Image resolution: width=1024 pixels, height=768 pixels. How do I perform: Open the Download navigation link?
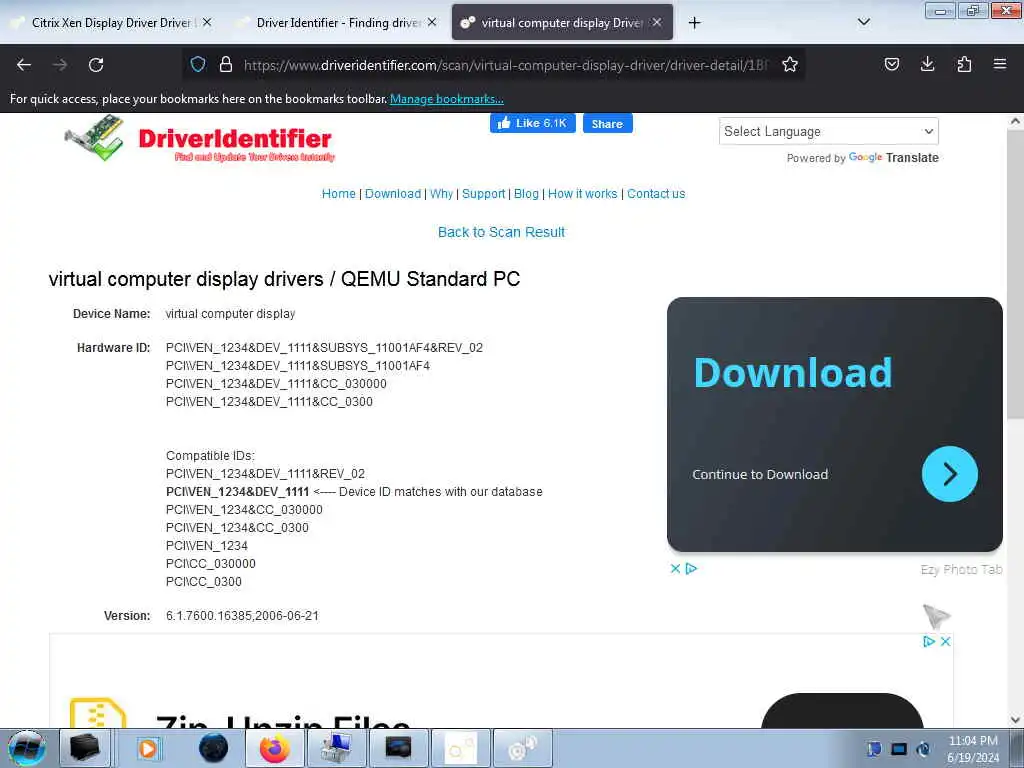tap(392, 194)
